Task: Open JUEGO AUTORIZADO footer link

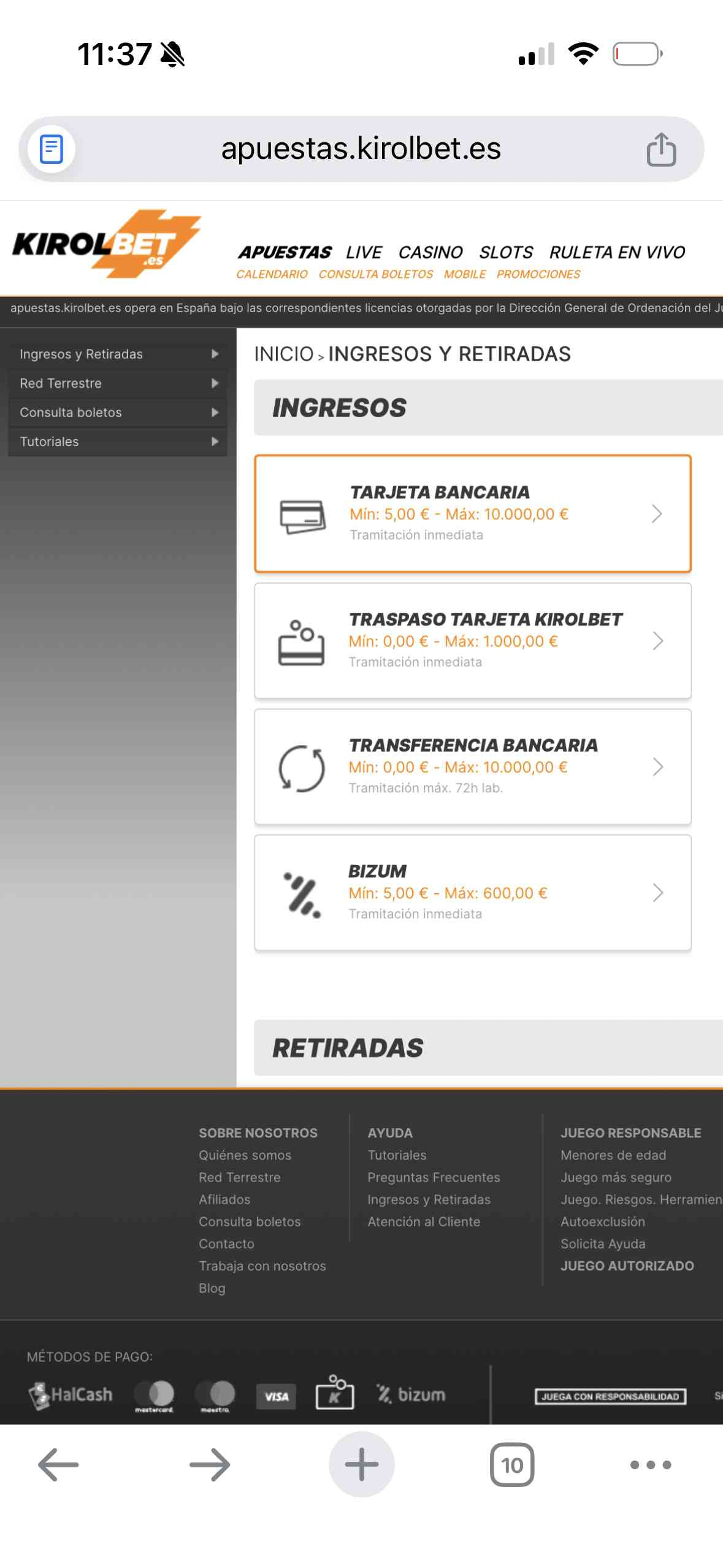Action: [x=627, y=1266]
